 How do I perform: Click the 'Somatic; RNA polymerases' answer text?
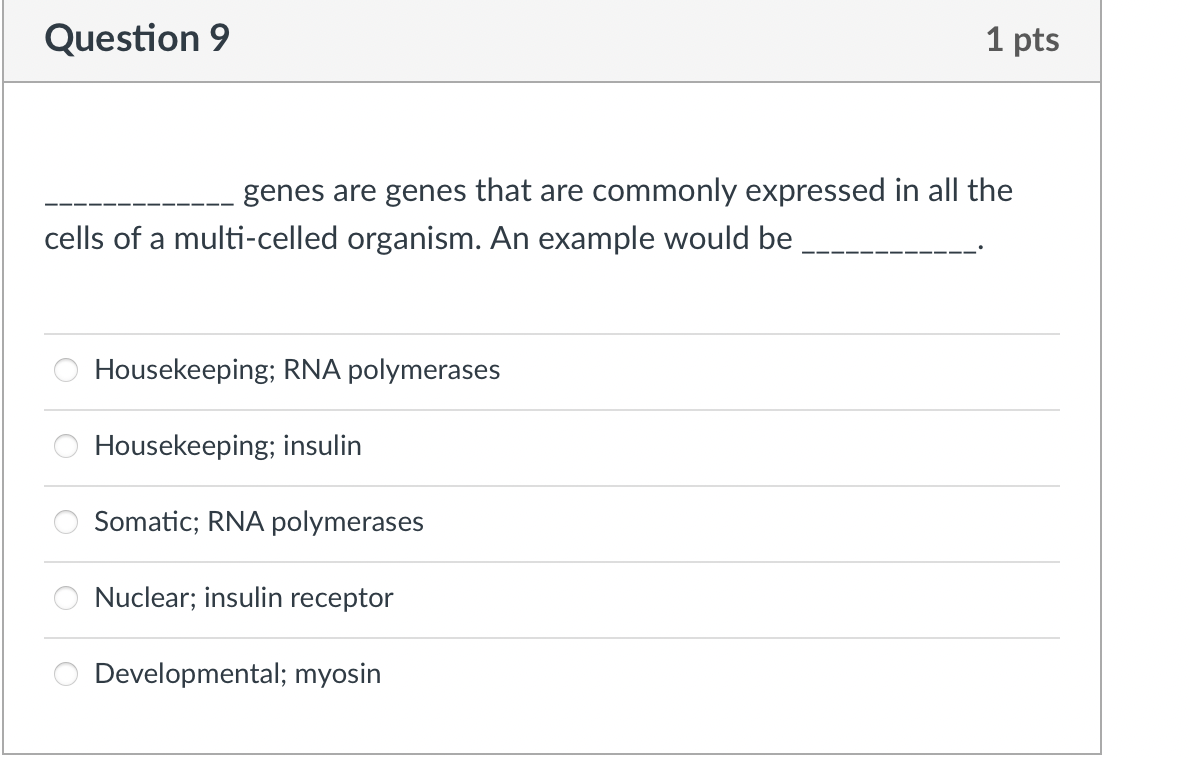coord(258,522)
